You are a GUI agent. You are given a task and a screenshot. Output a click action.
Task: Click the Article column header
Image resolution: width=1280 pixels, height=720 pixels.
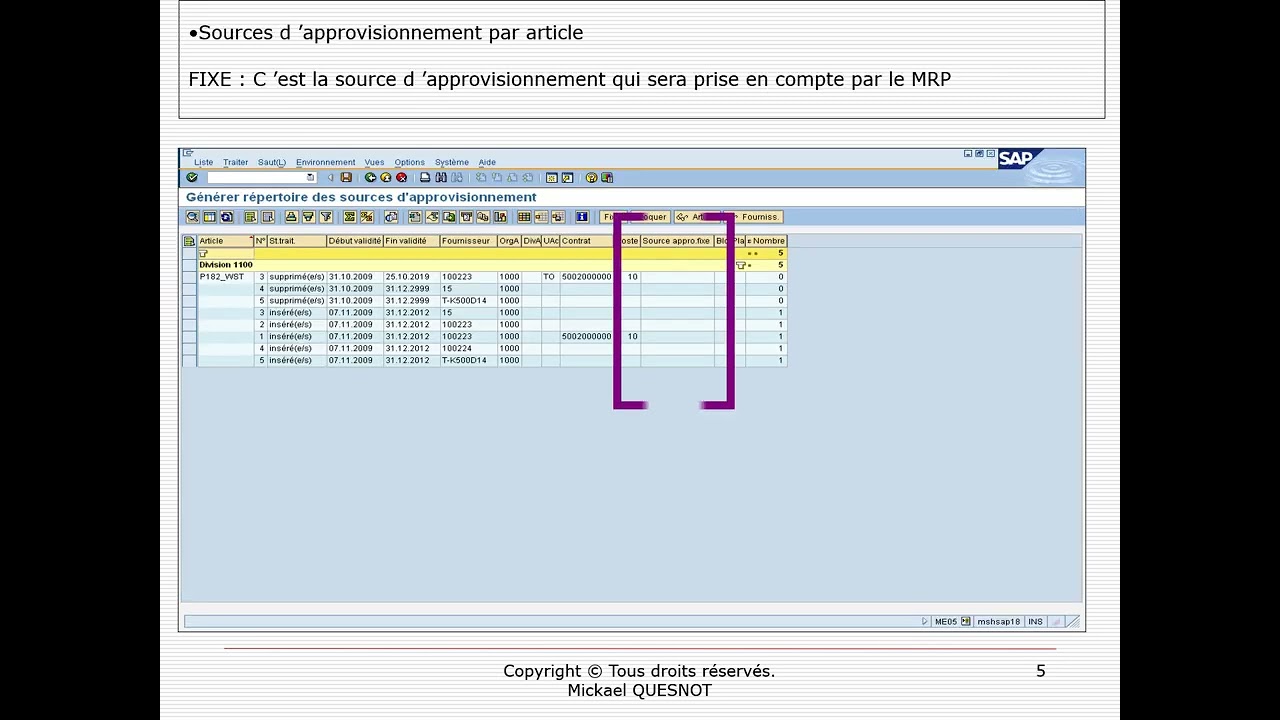225,241
